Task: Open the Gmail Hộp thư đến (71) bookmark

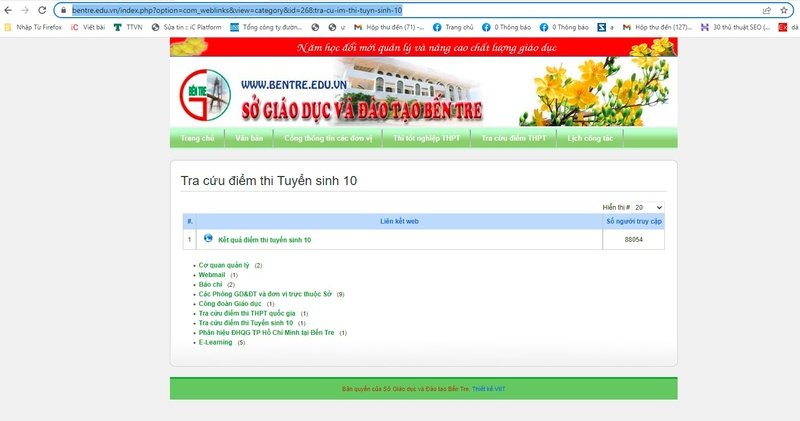Action: (389, 27)
